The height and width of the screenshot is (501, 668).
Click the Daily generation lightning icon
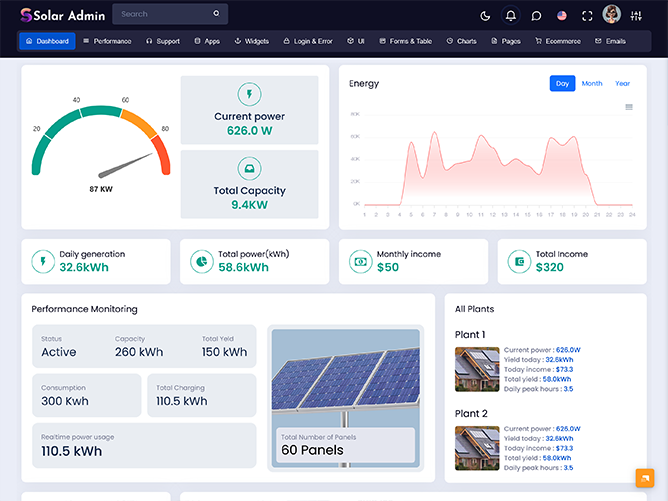[43, 261]
